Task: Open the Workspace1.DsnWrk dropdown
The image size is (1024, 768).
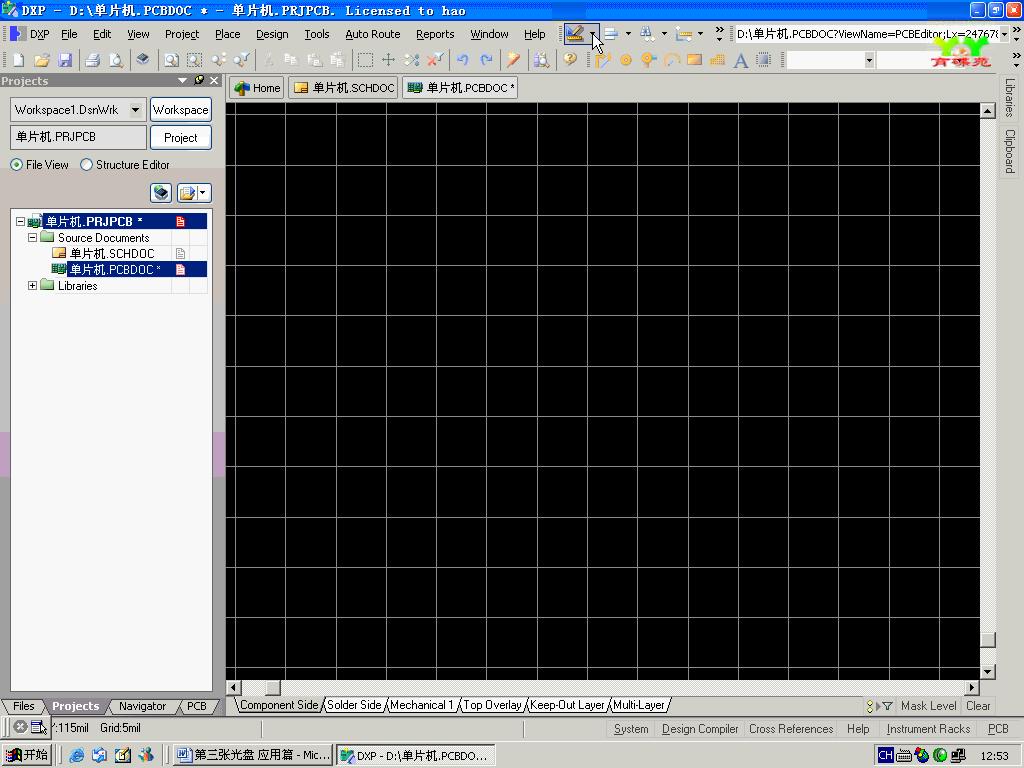Action: (135, 110)
